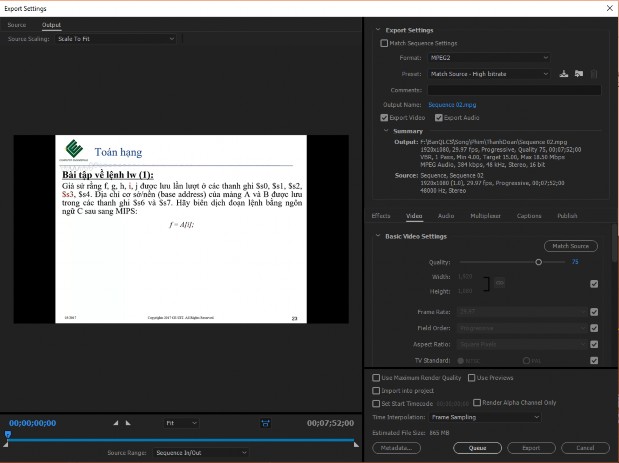Toggle the aspect ratio correction icon

click(x=265, y=423)
